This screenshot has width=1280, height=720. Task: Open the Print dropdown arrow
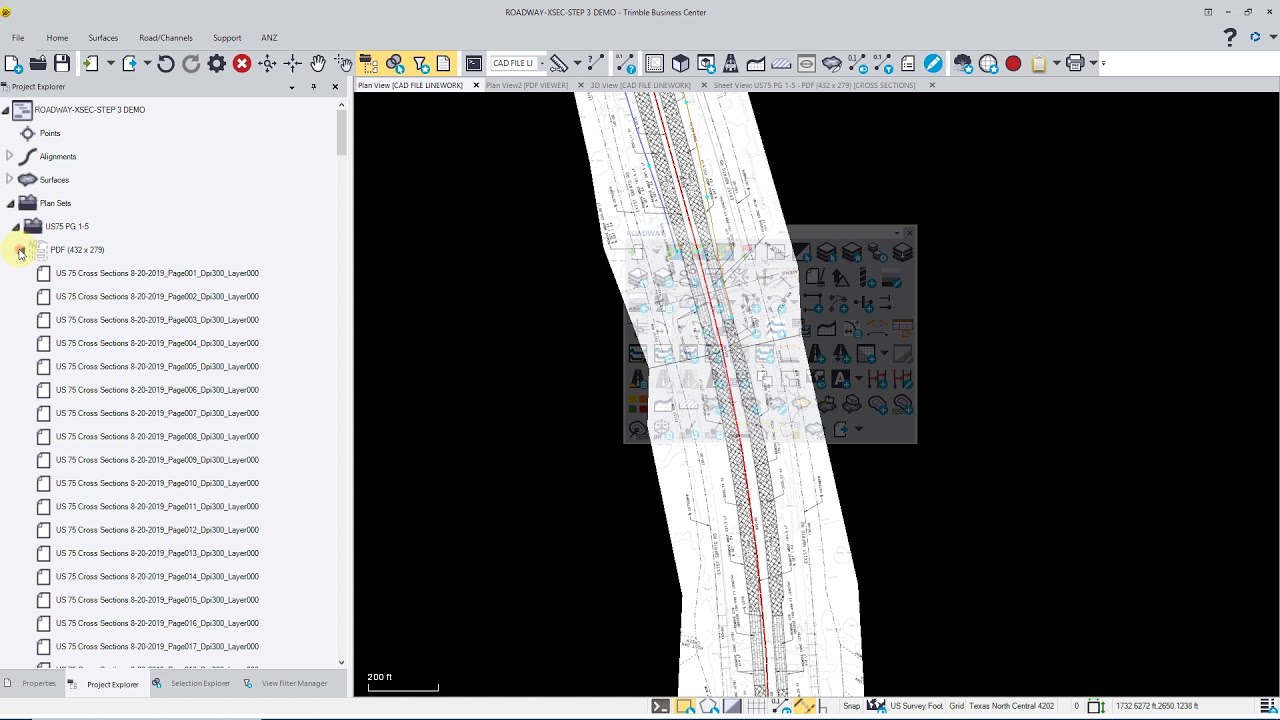point(1093,63)
